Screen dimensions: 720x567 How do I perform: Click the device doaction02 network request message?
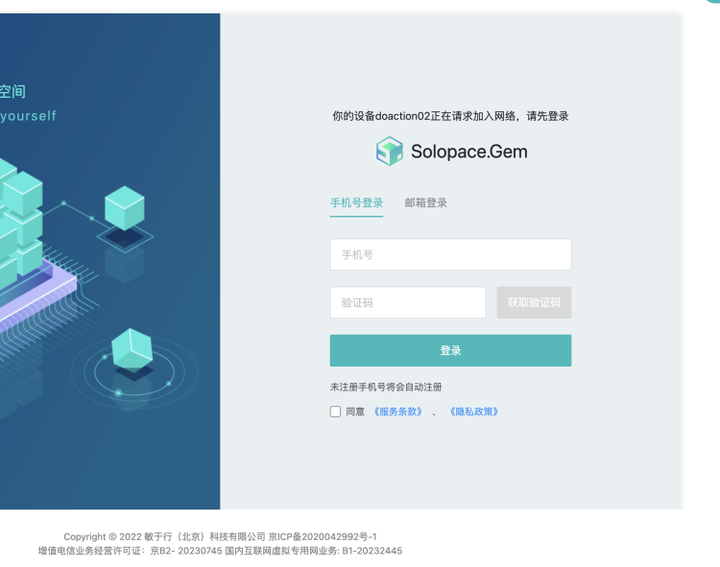pyautogui.click(x=450, y=116)
